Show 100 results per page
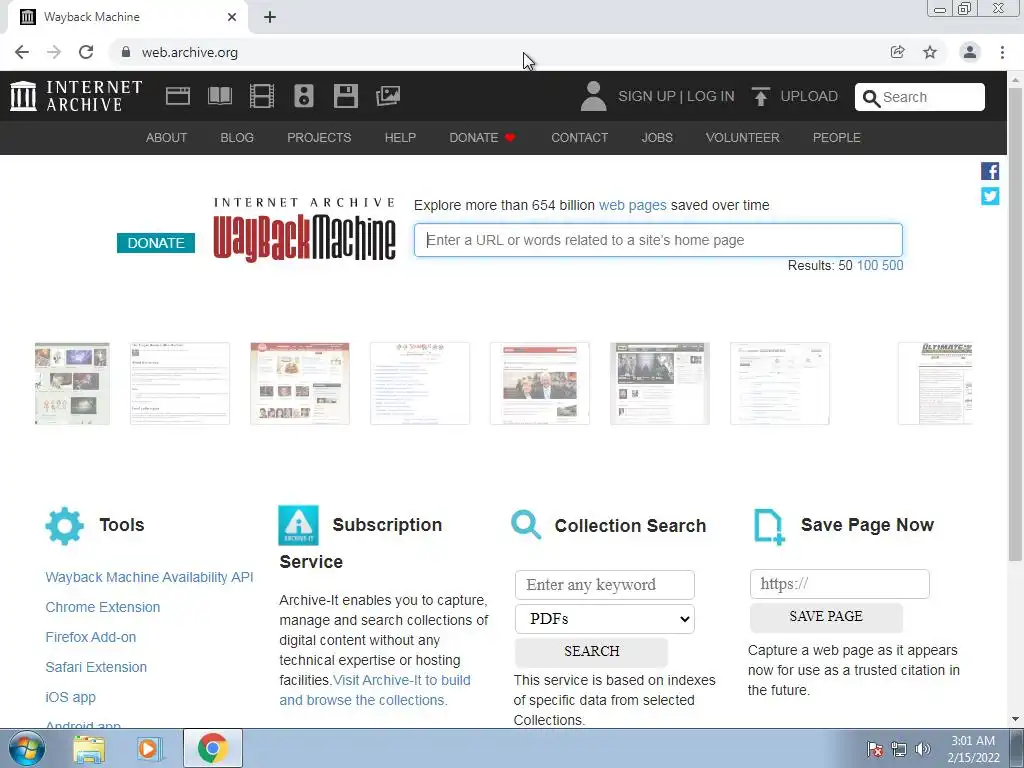 coord(867,265)
